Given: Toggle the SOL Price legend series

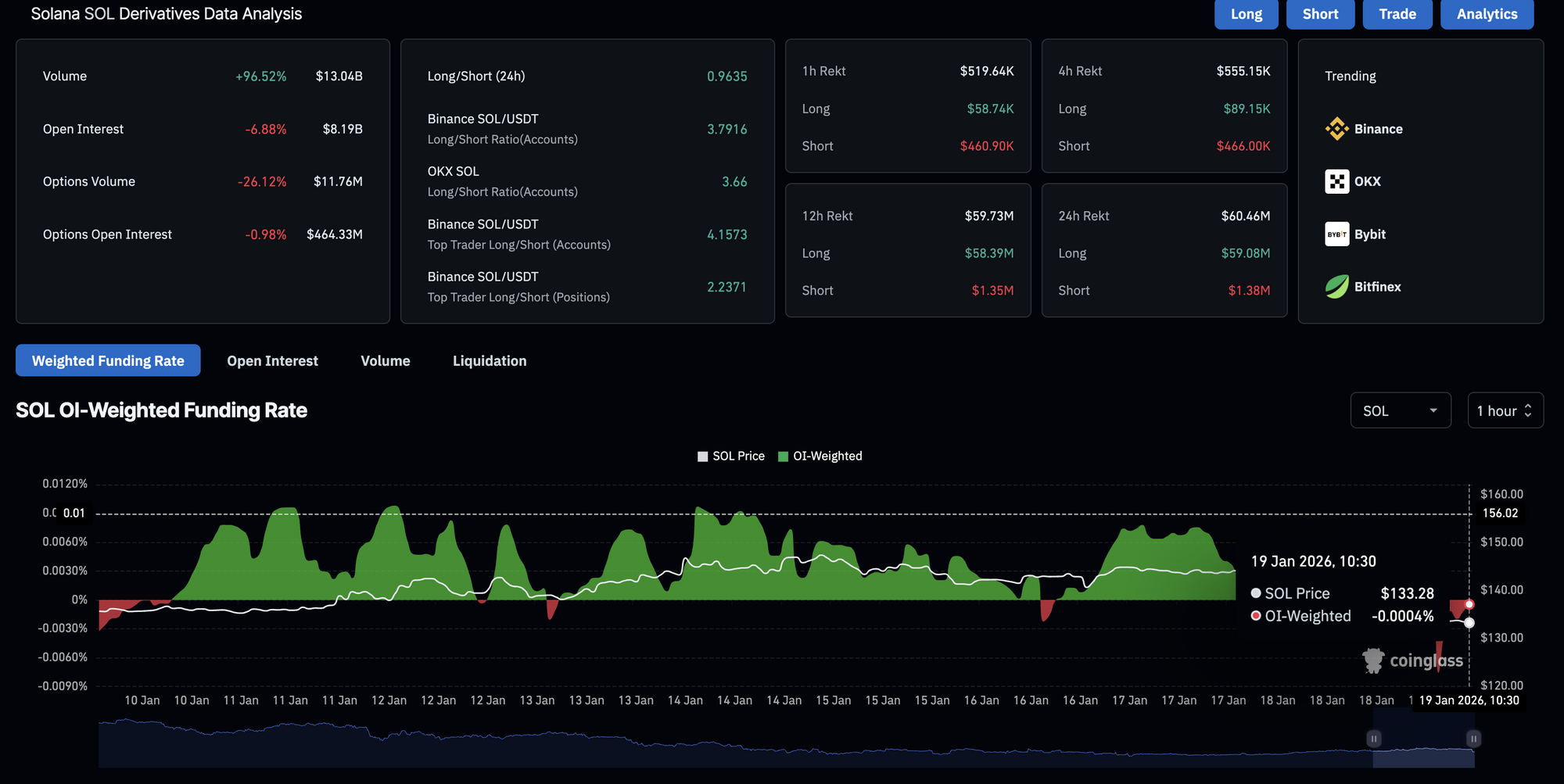Looking at the screenshot, I should click(731, 456).
